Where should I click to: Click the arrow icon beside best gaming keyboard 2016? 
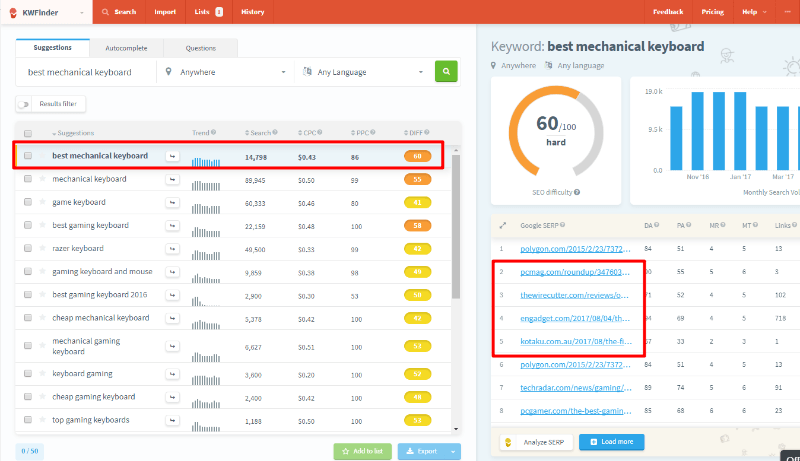pyautogui.click(x=172, y=295)
